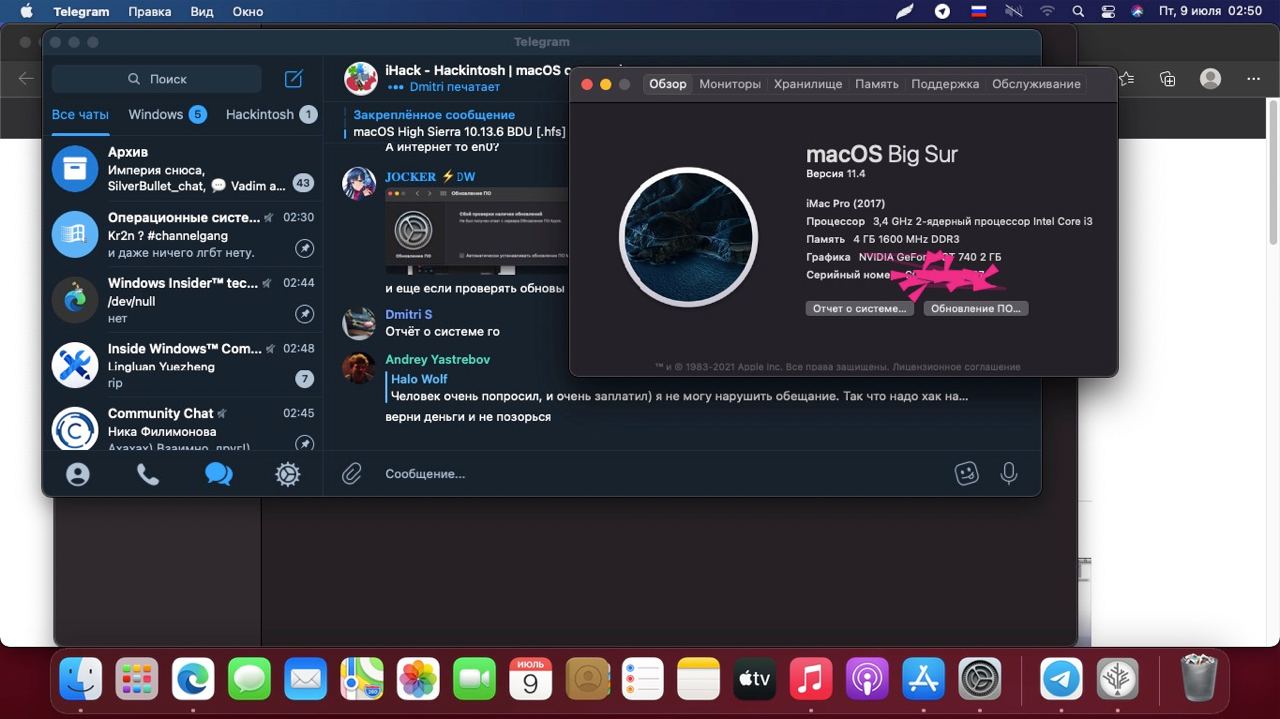Open Apple TV from the Dock
Screen dimensions: 1280x719
click(755, 679)
